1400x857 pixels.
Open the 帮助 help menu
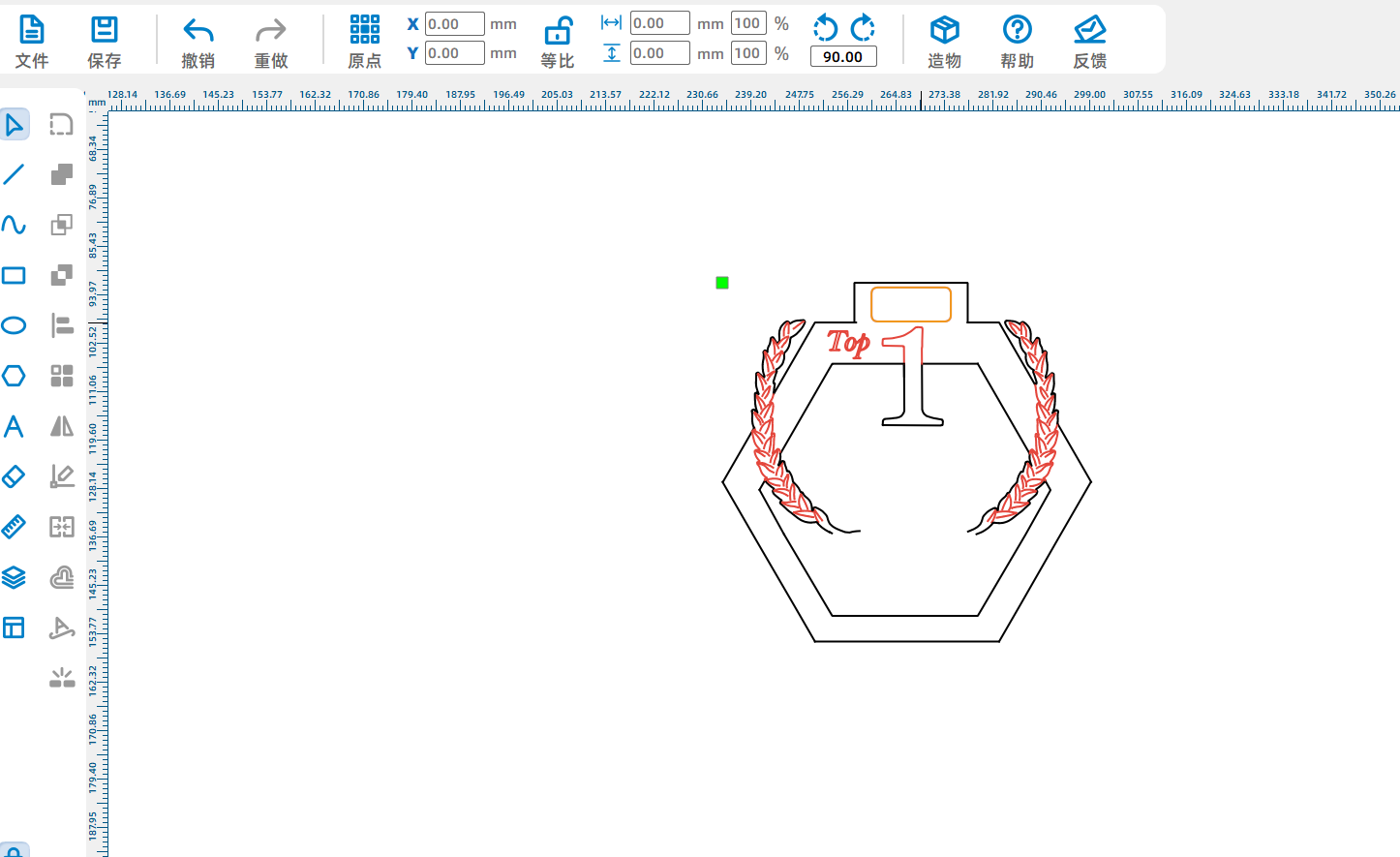pos(1017,42)
